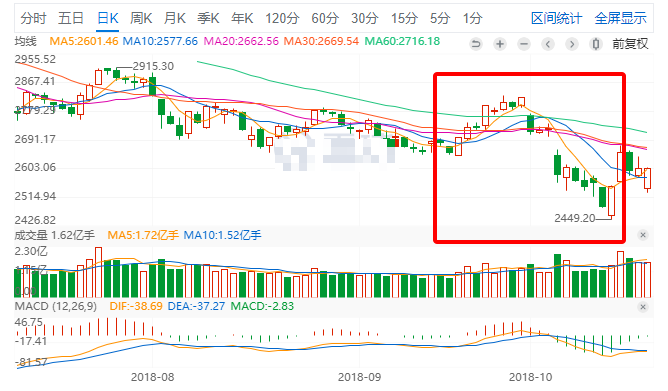Open 区间统计 range statistics link
This screenshot has width=668, height=391.
556,18
